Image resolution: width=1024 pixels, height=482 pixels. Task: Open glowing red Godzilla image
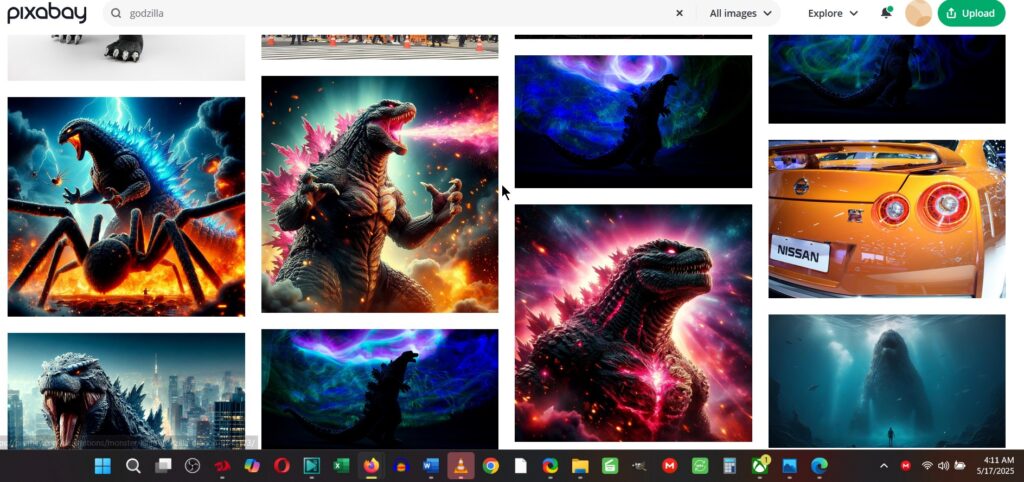[x=633, y=323]
